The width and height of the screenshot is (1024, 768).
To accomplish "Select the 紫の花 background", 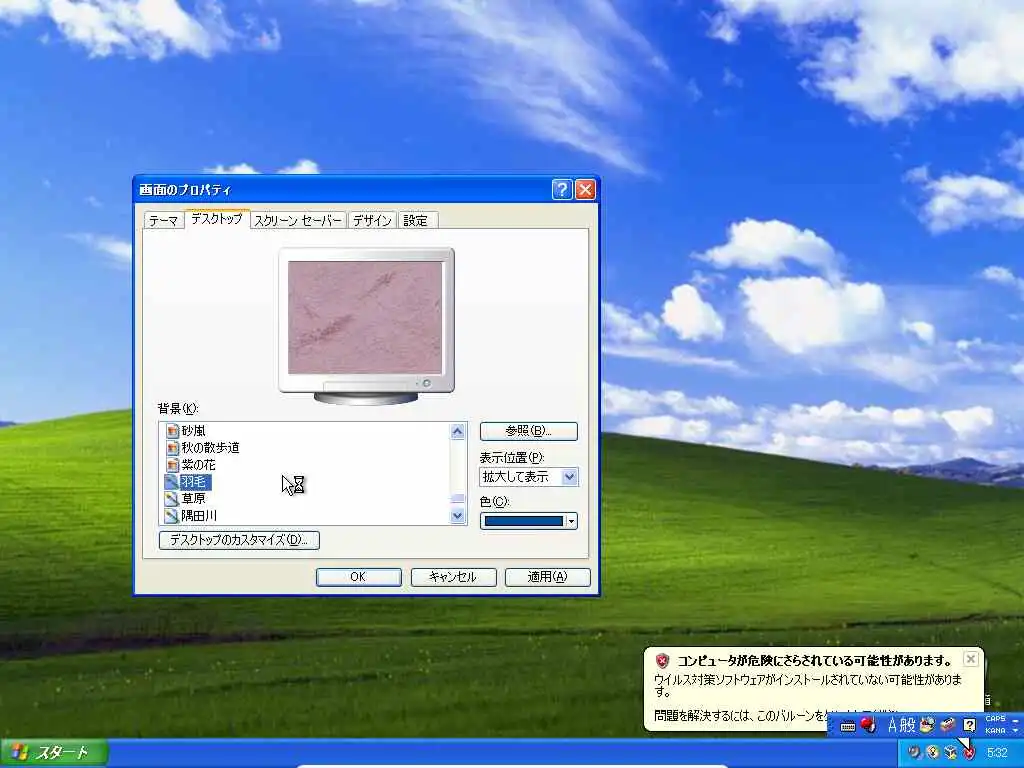I will click(199, 465).
